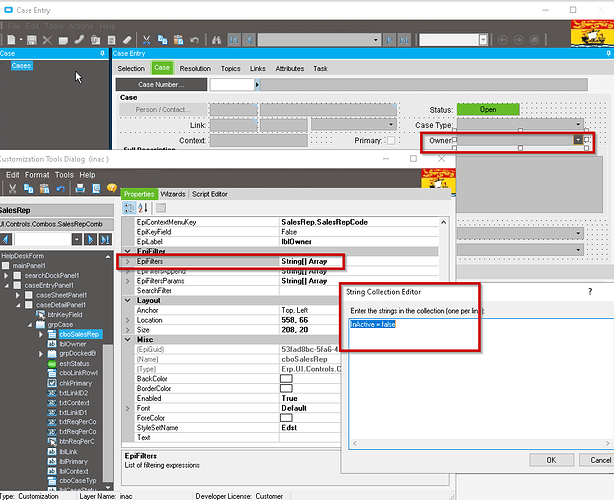The width and height of the screenshot is (614, 500).
Task: Click the Paste icon in Customization Tools Dialog
Action: [x=44, y=189]
